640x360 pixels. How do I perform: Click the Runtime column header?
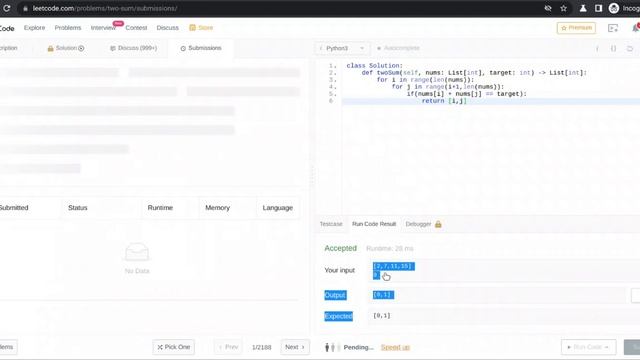[160, 208]
